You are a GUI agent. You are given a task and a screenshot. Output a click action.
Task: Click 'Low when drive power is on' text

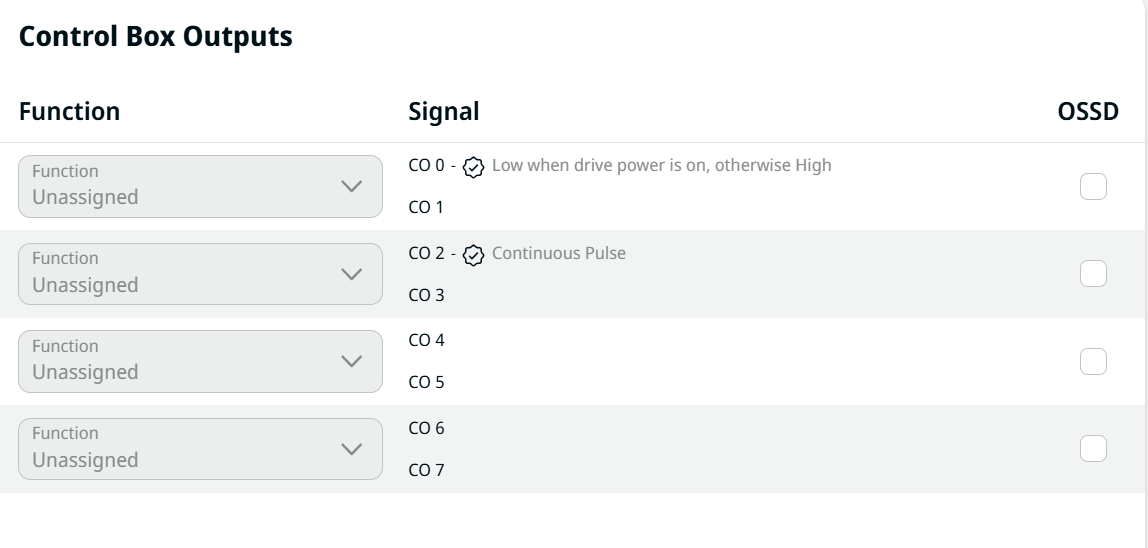click(x=598, y=166)
